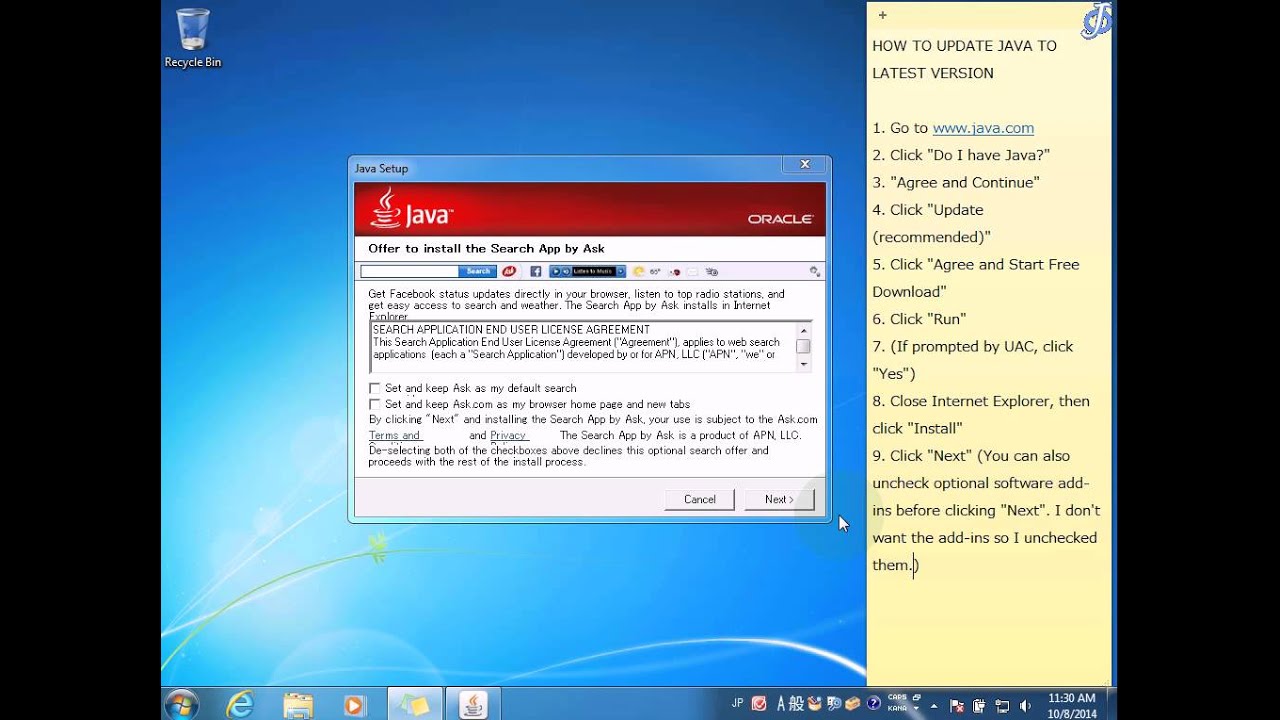
Task: Click '7. (If prompted by UAC, click' note line
Action: [973, 346]
